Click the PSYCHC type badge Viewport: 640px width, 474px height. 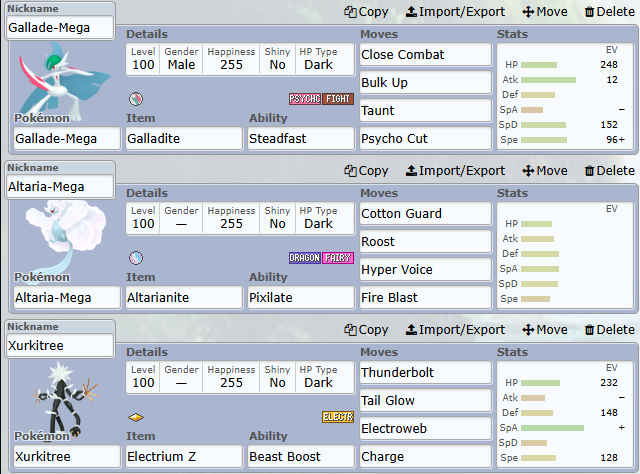coord(305,99)
